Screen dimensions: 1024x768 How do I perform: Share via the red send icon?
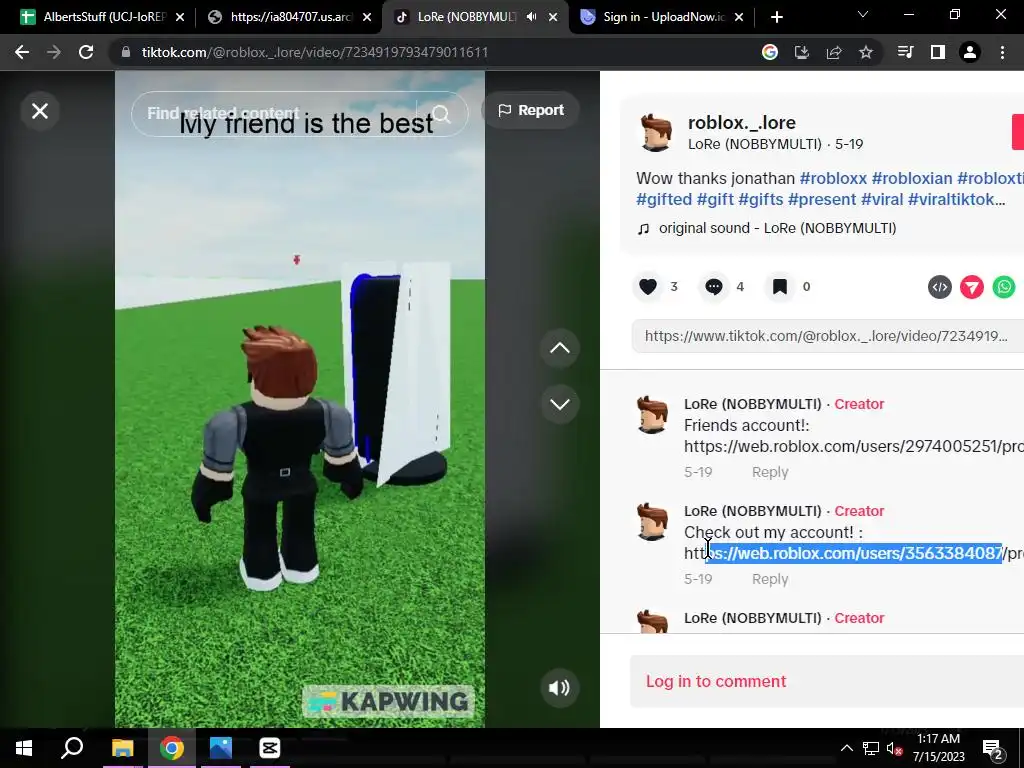pyautogui.click(x=972, y=287)
